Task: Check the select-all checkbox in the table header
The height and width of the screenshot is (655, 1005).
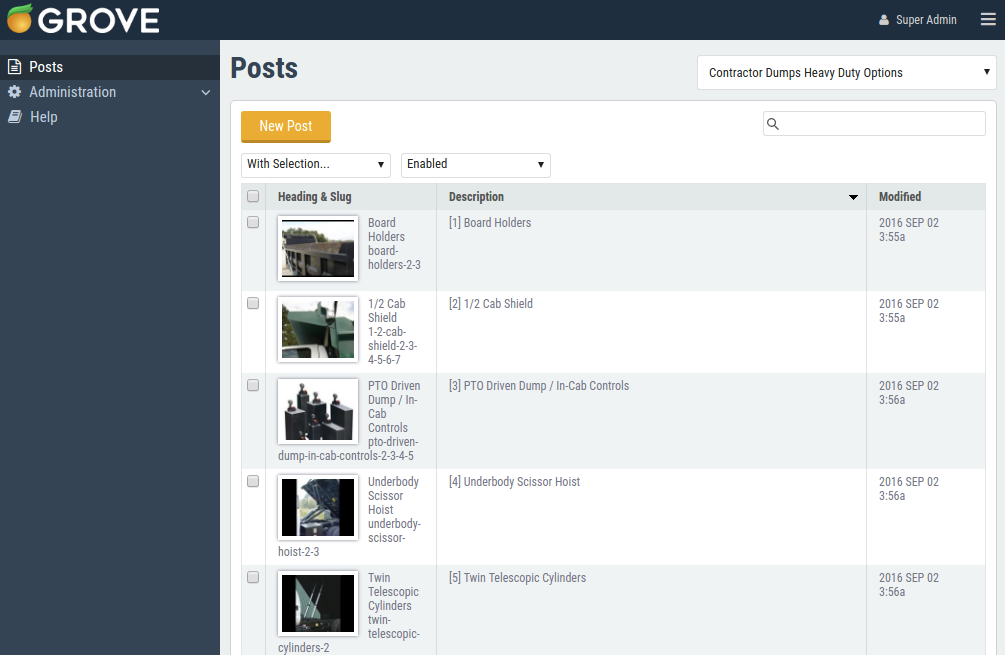Action: pyautogui.click(x=253, y=196)
